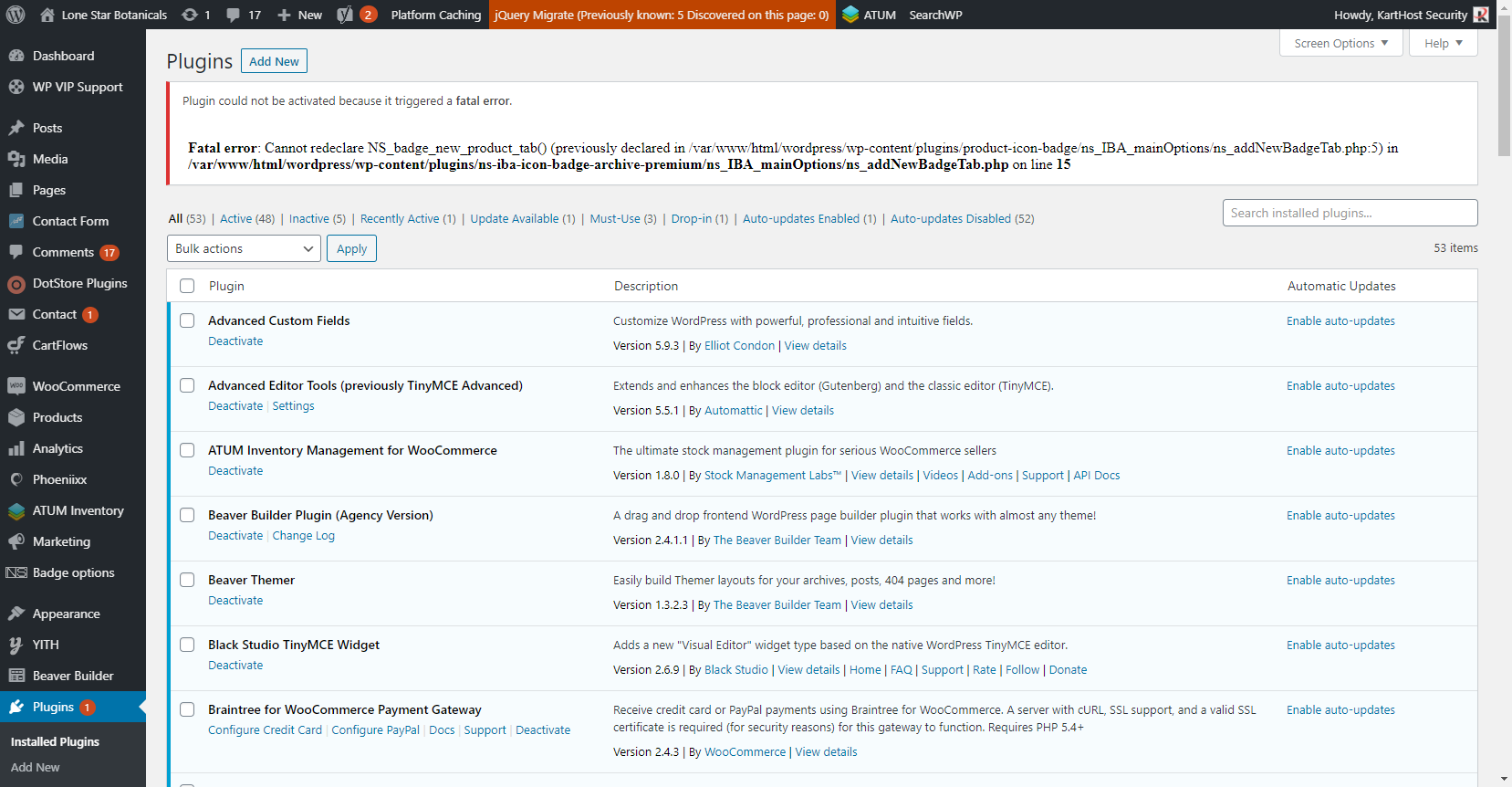Image resolution: width=1512 pixels, height=787 pixels.
Task: Open the ATUM icon in admin bar
Action: tap(850, 15)
